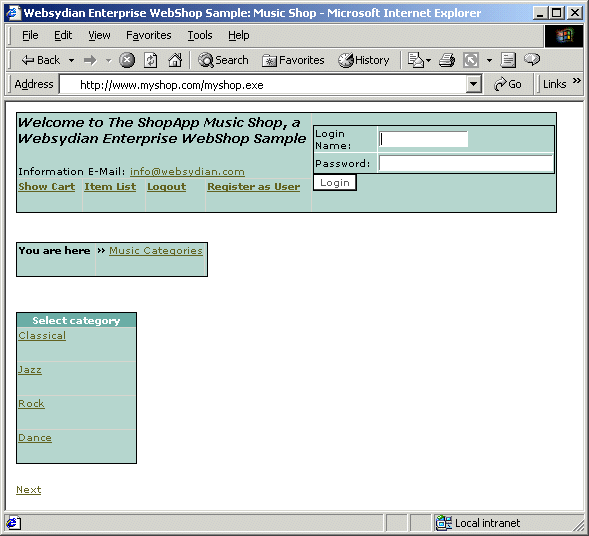
Task: Expand the Links toolbar chevron
Action: (x=577, y=80)
